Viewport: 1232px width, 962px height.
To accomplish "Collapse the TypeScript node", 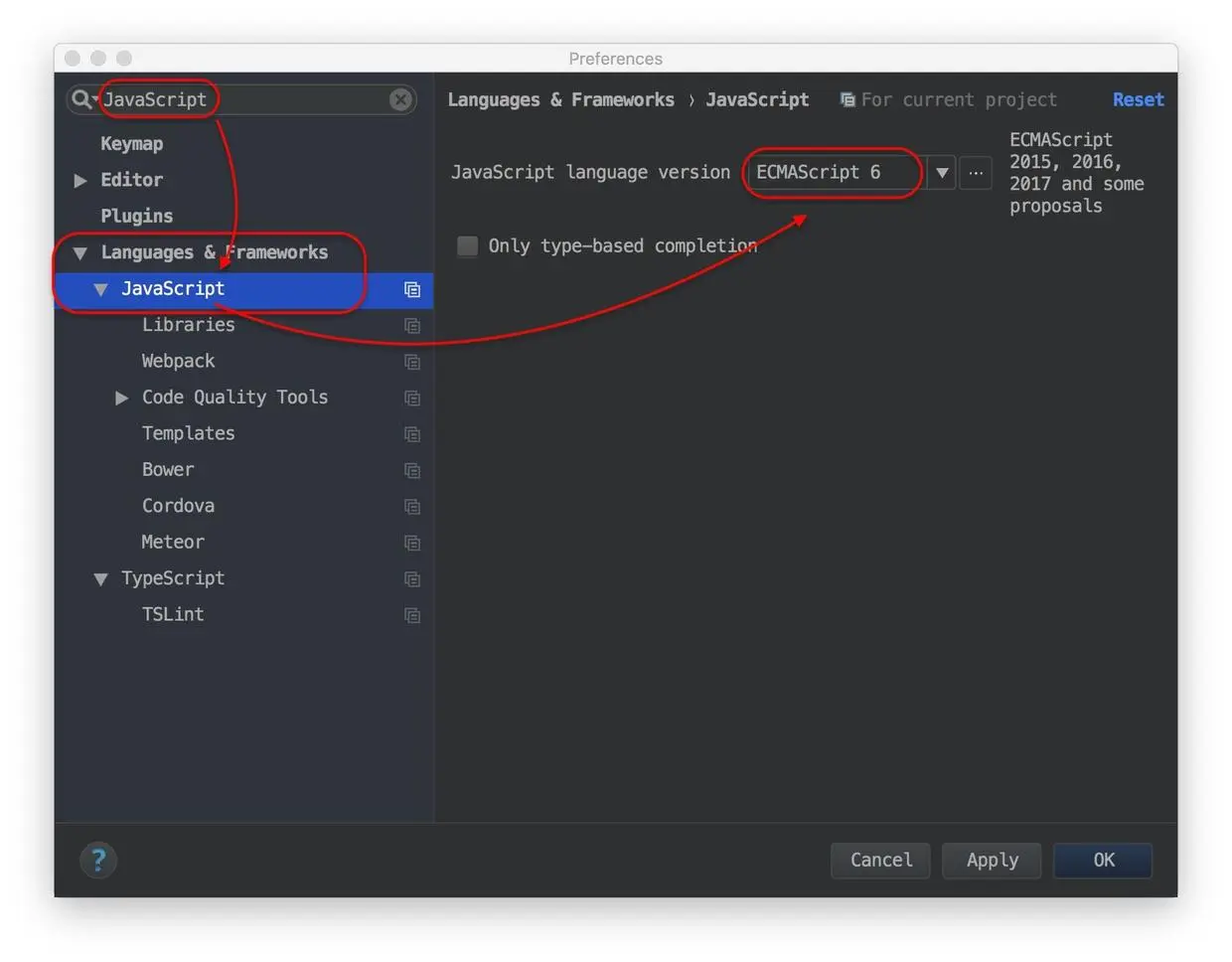I will pyautogui.click(x=99, y=578).
